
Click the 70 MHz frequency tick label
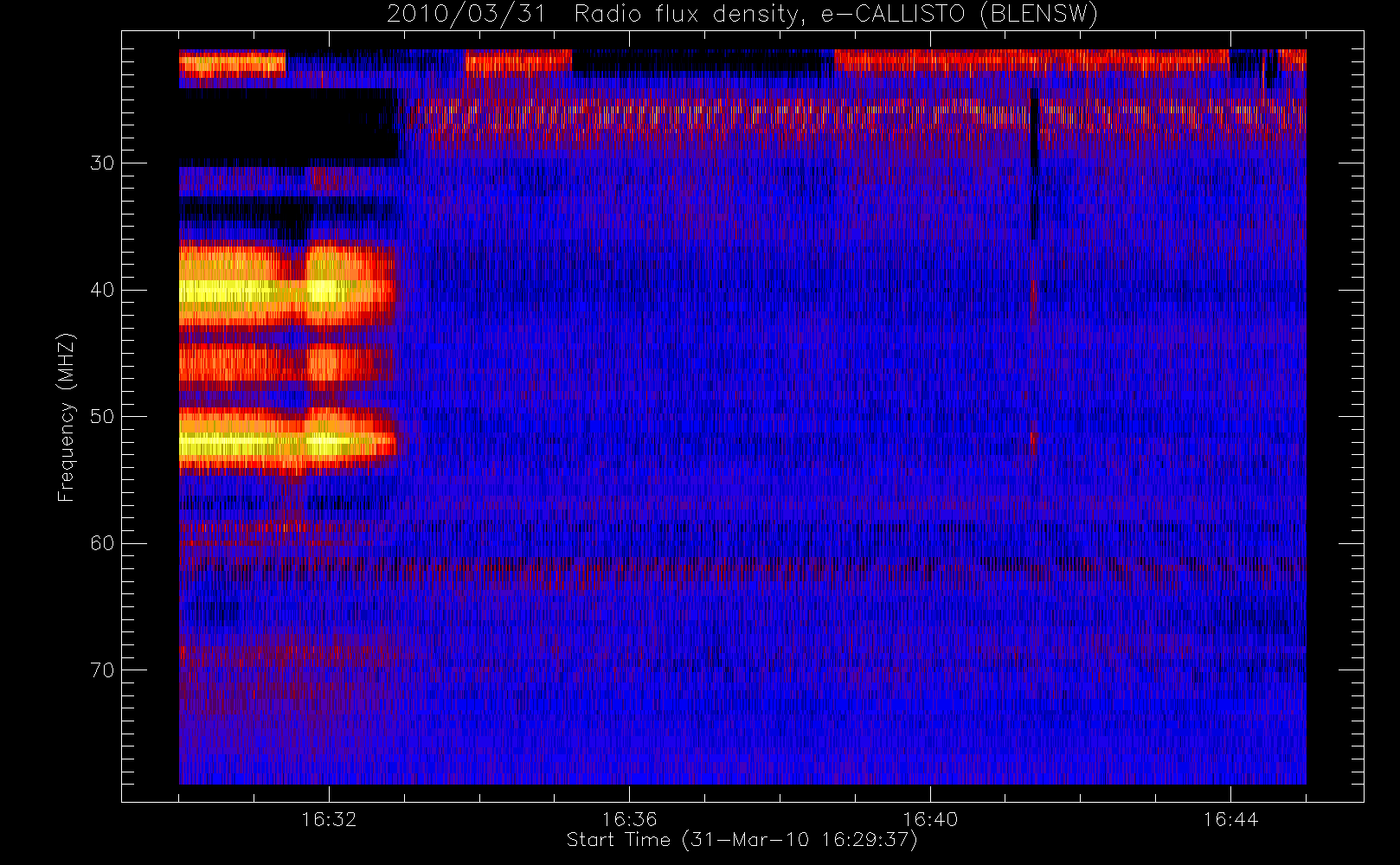(102, 670)
